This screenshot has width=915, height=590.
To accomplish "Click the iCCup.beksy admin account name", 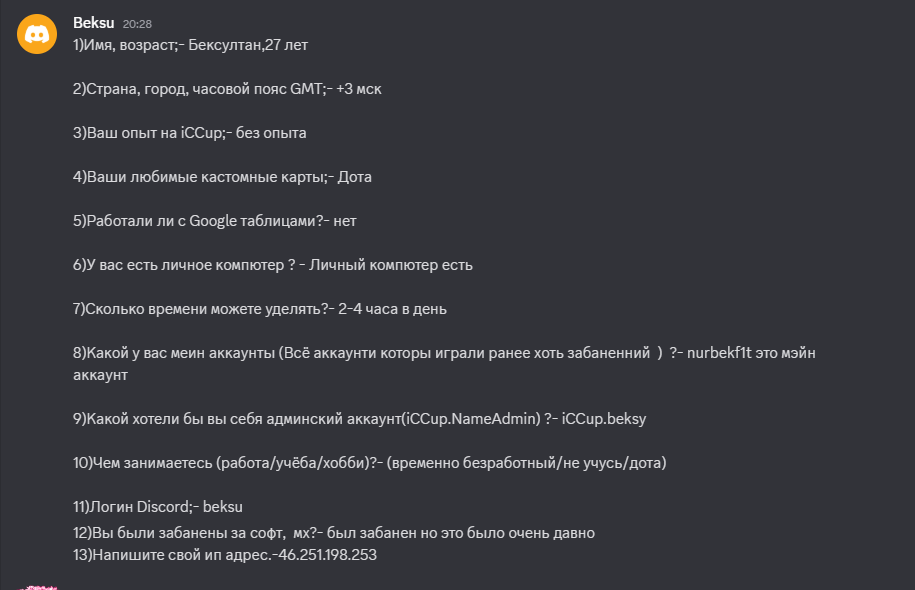I will click(604, 419).
